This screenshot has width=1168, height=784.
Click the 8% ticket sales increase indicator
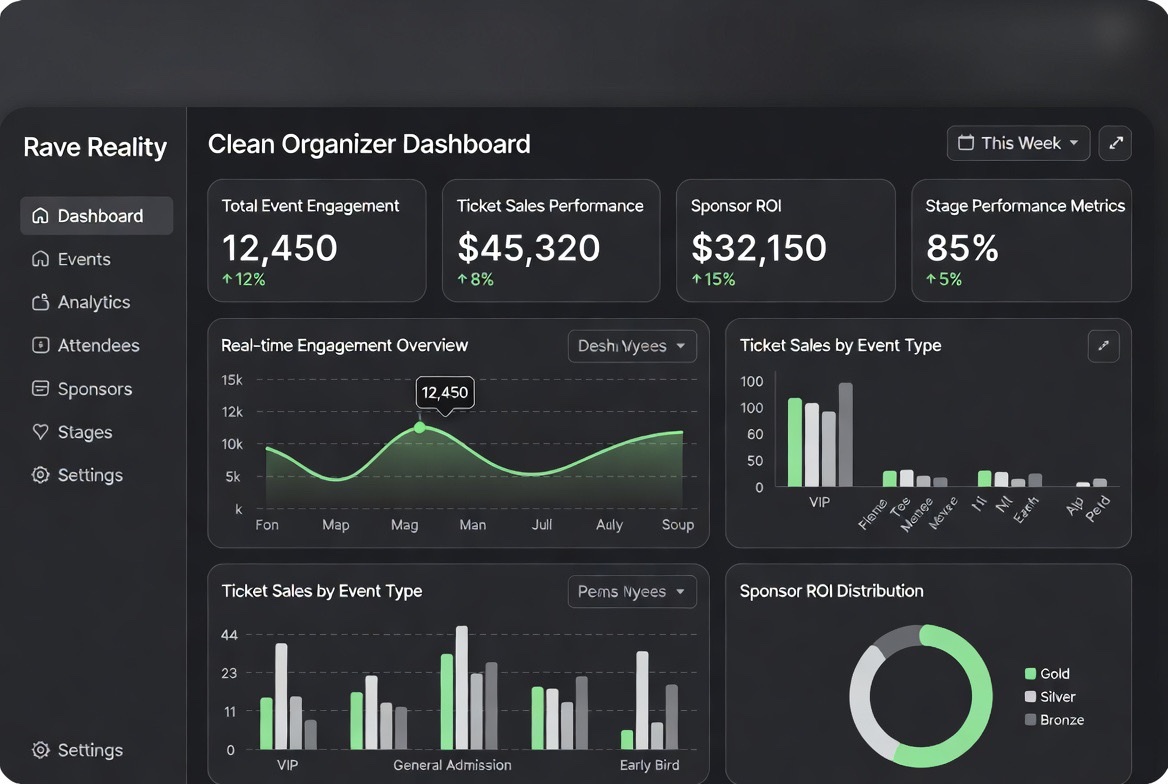[475, 279]
